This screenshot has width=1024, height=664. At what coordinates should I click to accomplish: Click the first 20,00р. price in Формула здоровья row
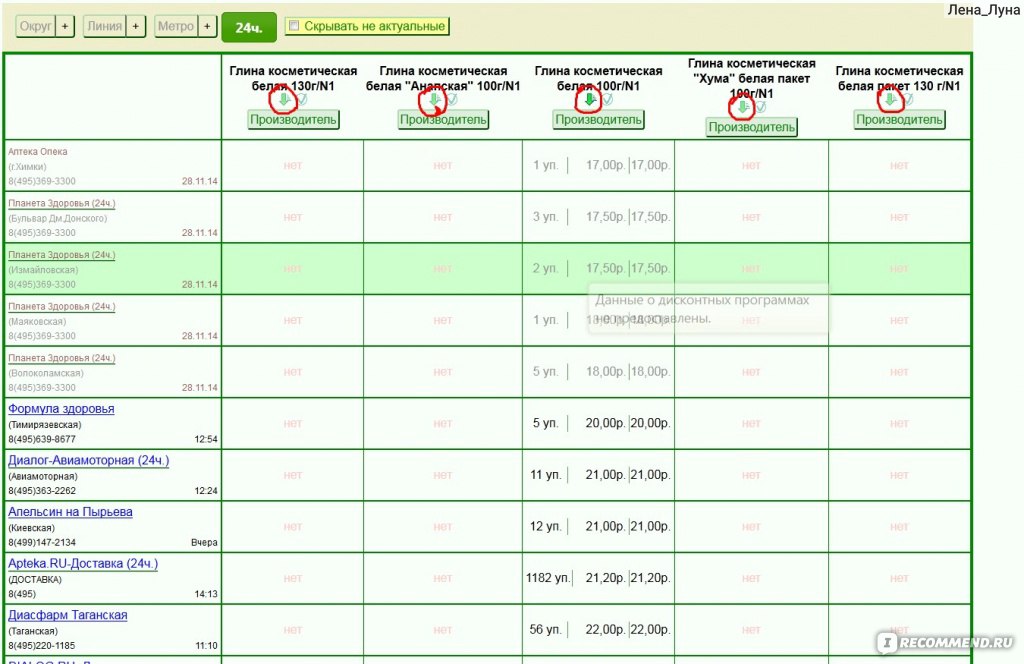click(605, 423)
